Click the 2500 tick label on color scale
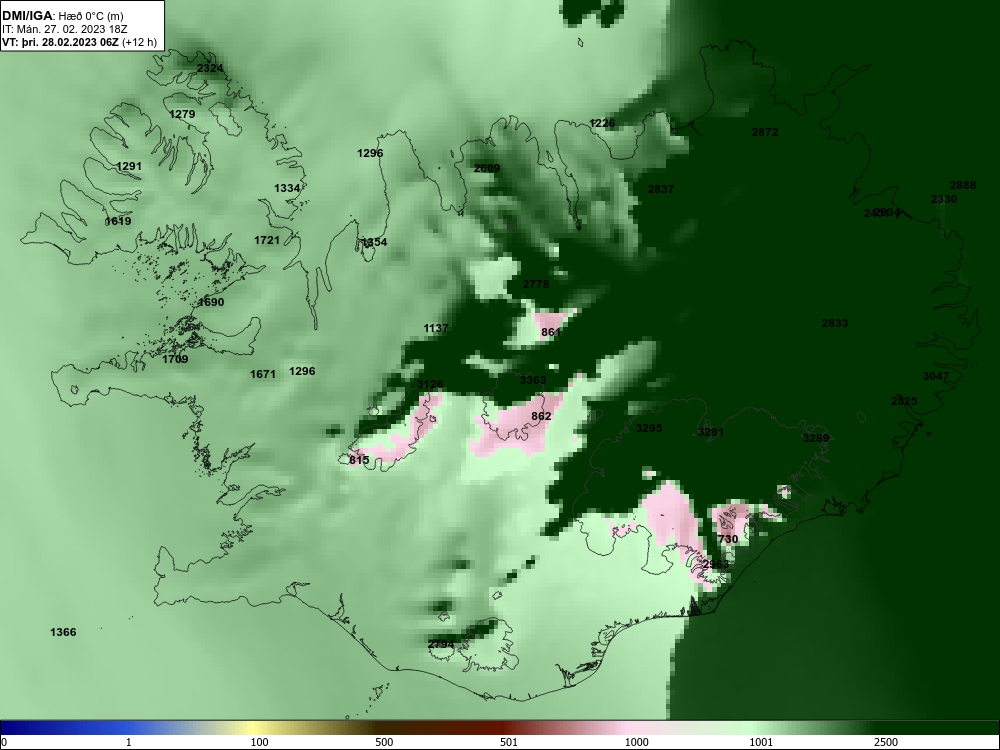 886,742
